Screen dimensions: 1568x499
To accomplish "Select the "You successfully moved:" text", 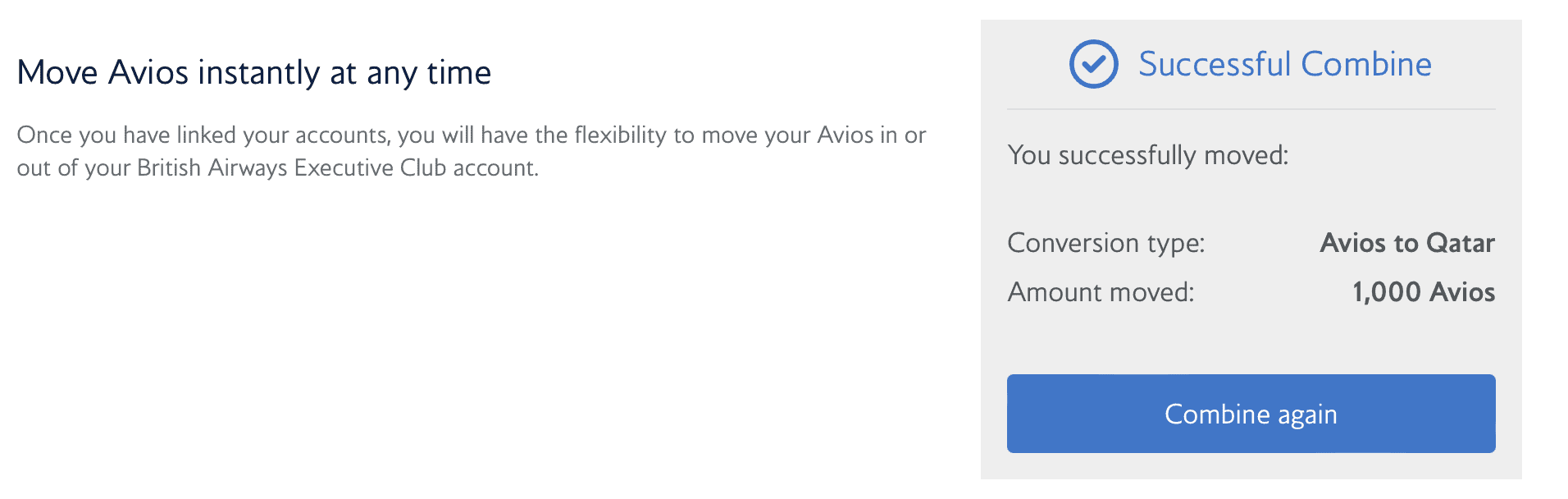I will tap(1147, 155).
